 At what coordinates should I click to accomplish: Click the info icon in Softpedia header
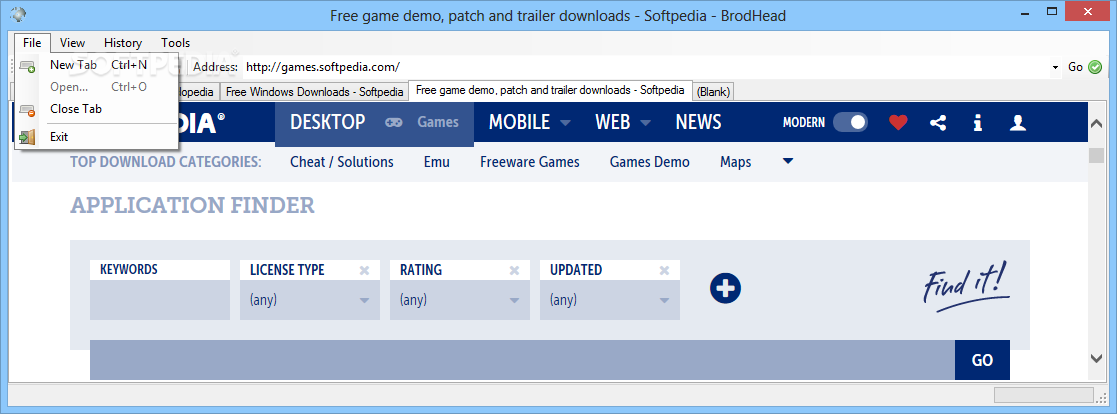coord(977,123)
